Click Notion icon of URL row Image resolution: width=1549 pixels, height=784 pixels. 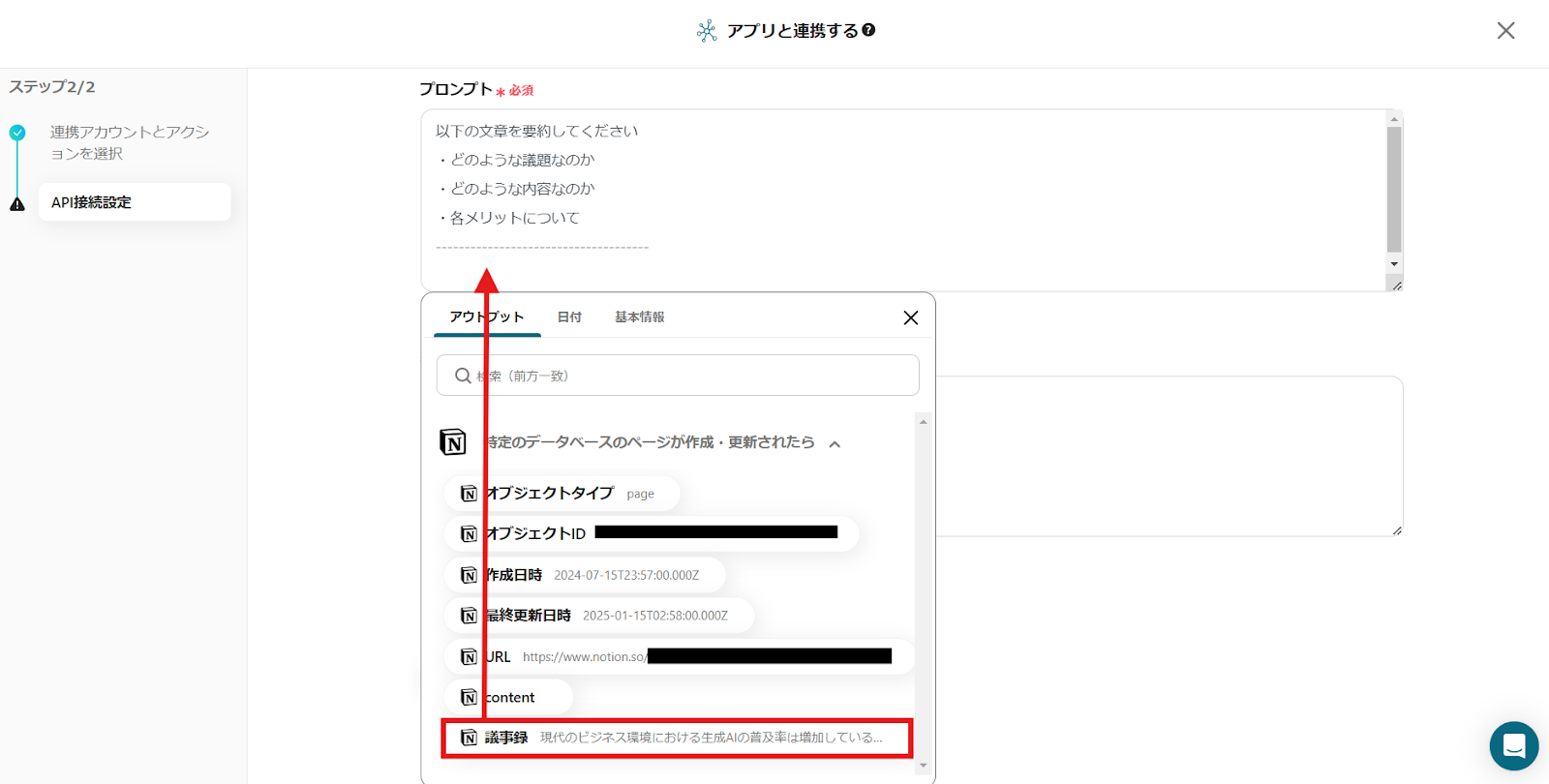click(469, 656)
